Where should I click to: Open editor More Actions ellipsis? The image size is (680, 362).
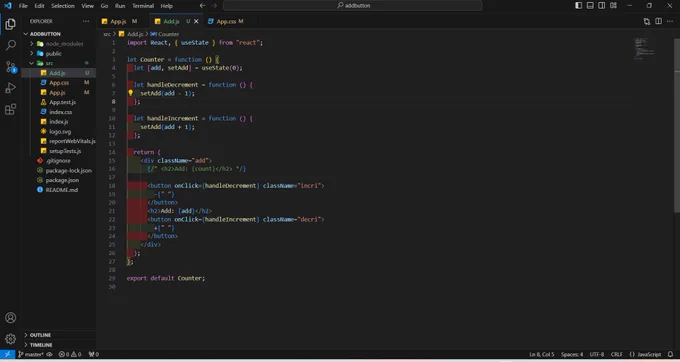click(x=670, y=21)
